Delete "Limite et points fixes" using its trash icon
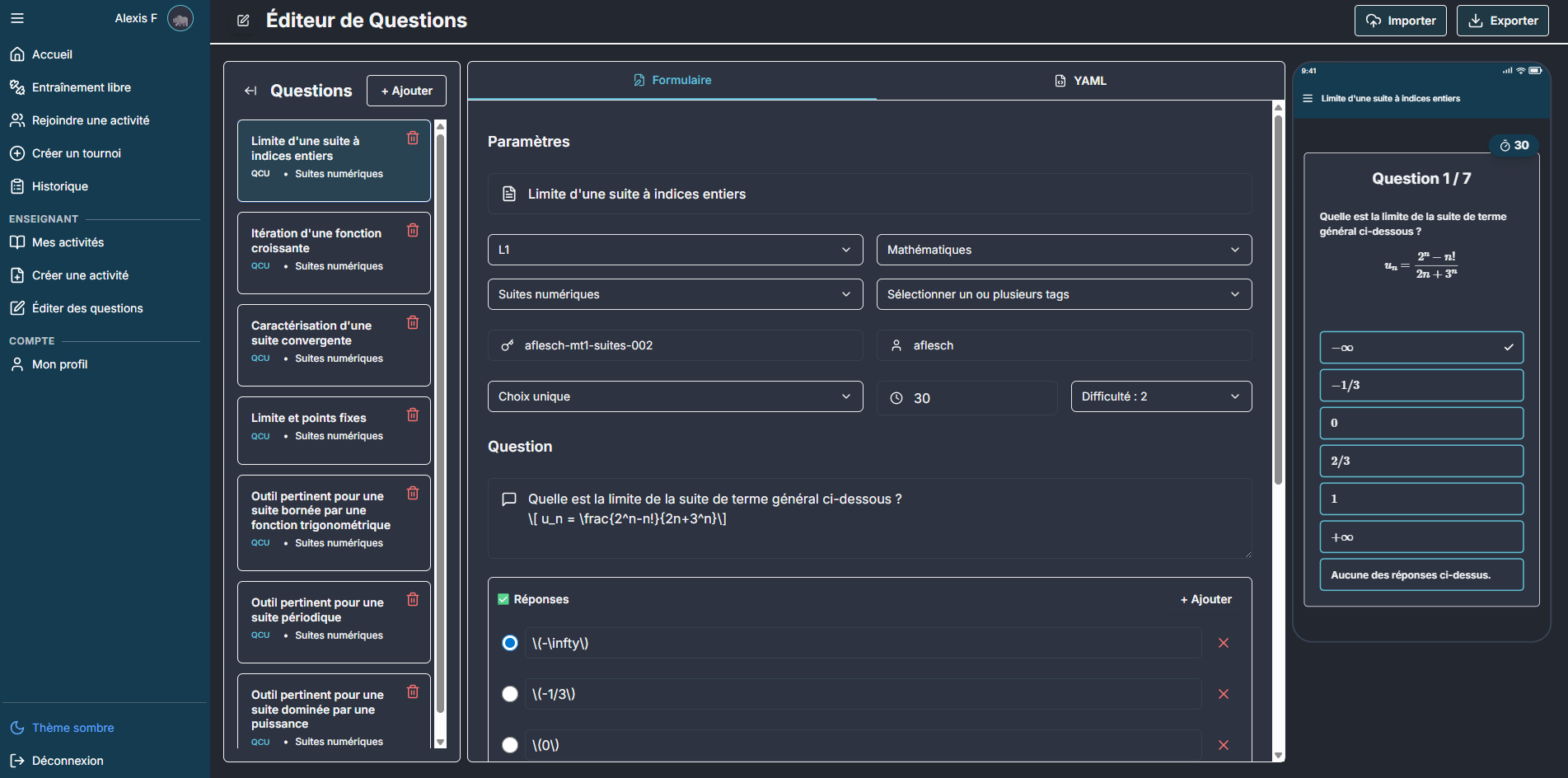This screenshot has width=1568, height=778. [x=413, y=415]
